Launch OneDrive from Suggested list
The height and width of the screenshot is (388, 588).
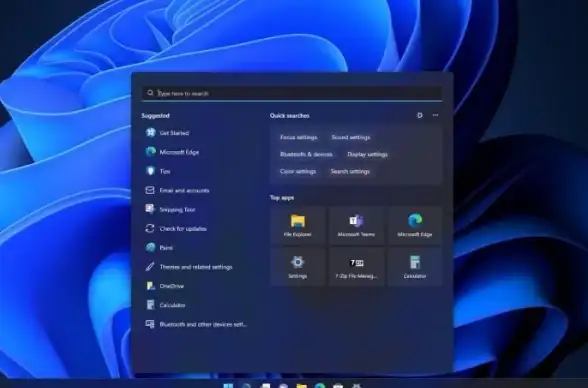165,286
